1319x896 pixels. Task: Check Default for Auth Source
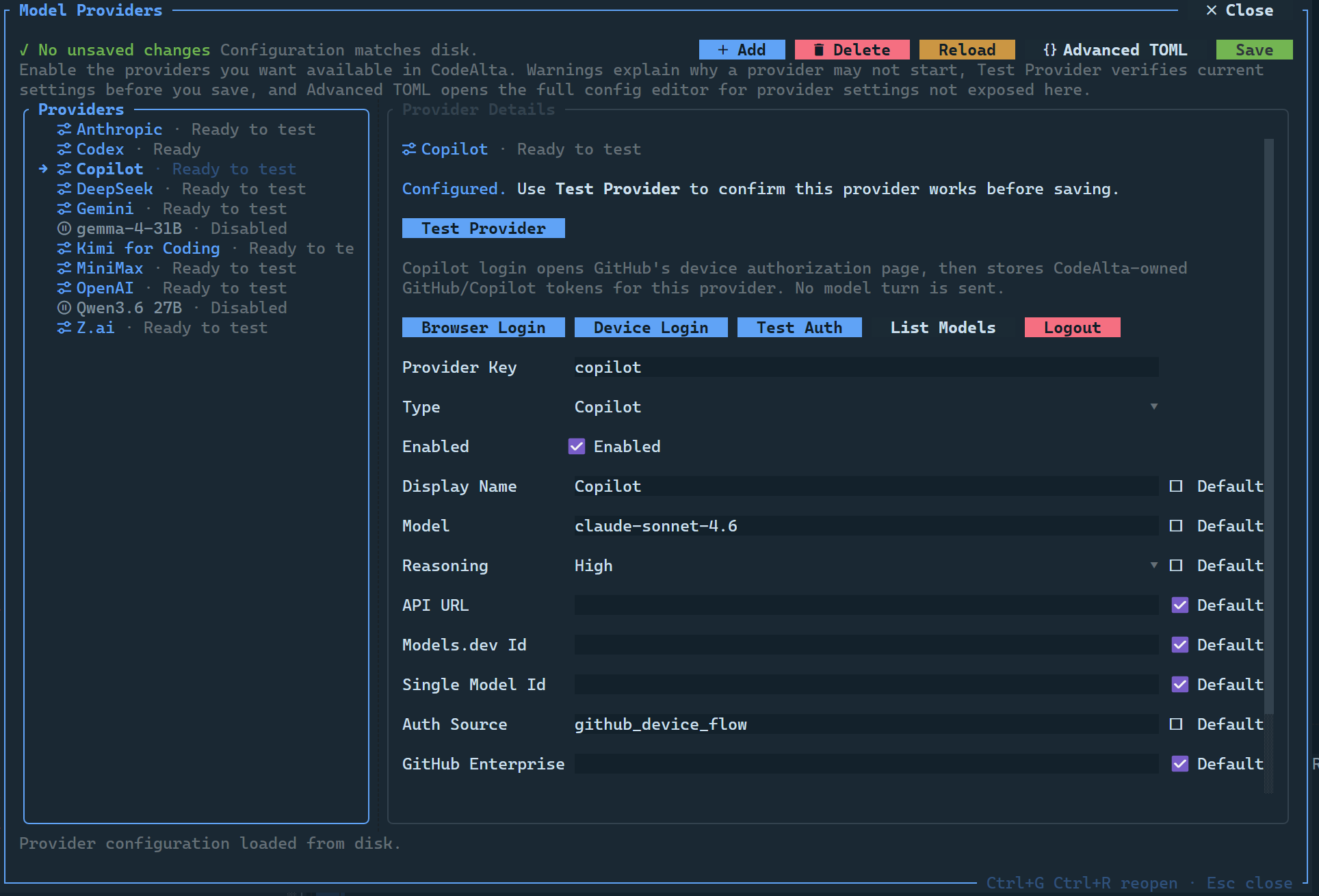pyautogui.click(x=1176, y=724)
